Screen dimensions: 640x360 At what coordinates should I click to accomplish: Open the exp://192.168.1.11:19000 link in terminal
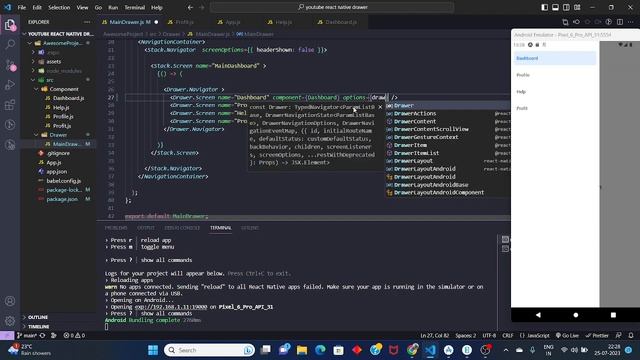click(171, 307)
